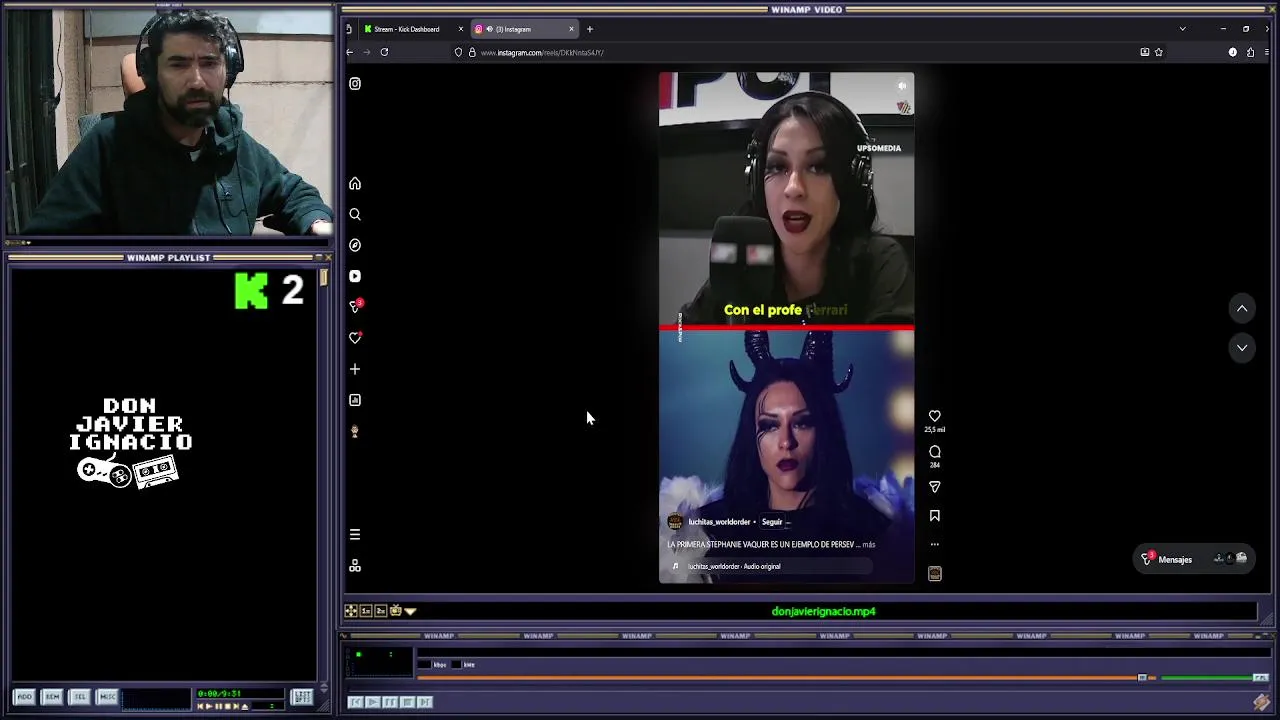
Task: Go to previous reel with up chevron
Action: pos(1242,309)
